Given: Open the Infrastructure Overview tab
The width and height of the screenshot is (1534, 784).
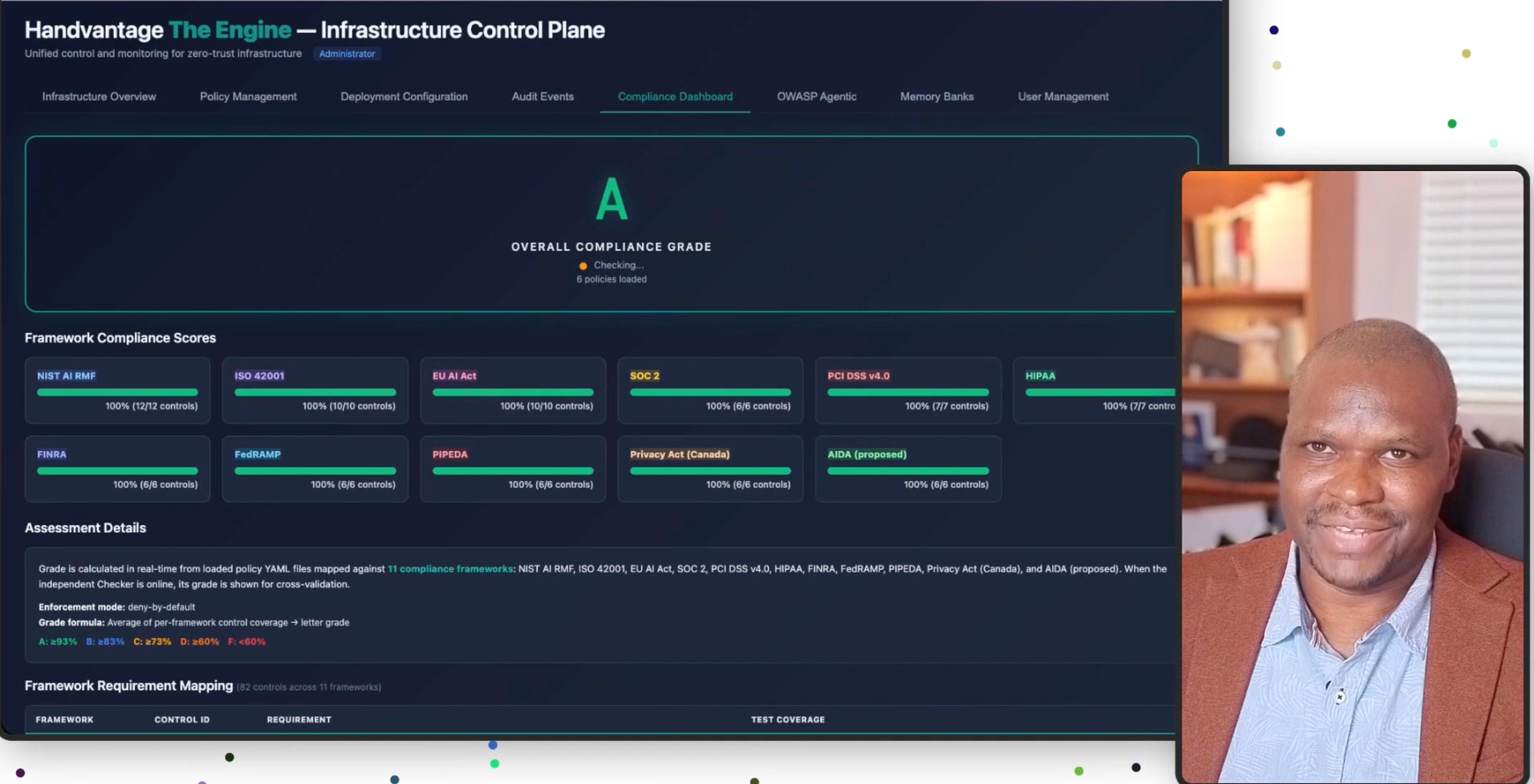Looking at the screenshot, I should click(99, 96).
